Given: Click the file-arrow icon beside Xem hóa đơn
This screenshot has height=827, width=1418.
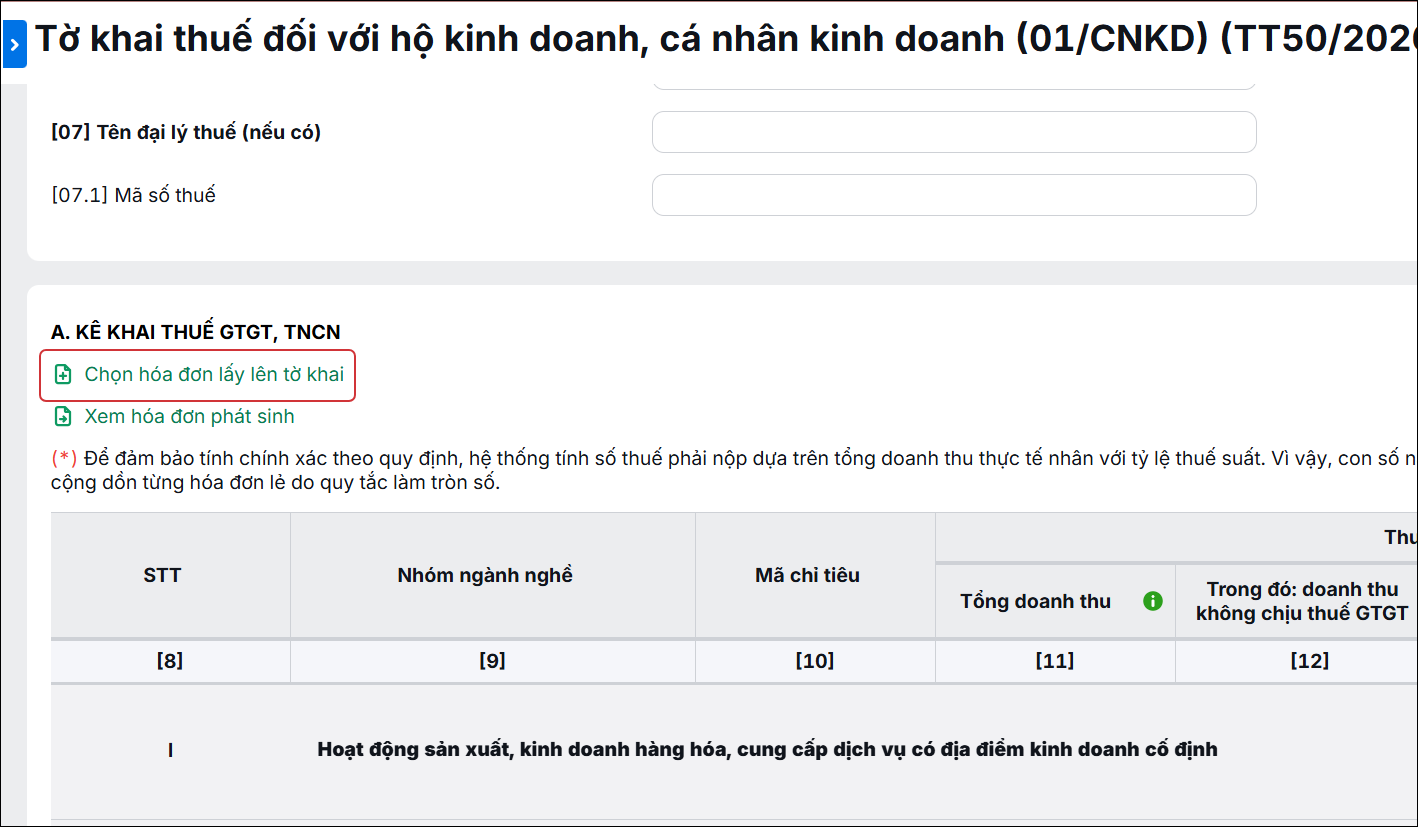Looking at the screenshot, I should (x=63, y=416).
